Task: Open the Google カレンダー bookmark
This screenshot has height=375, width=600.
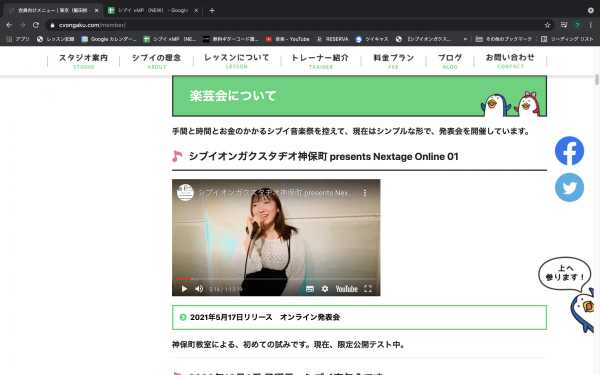Action: 109,39
